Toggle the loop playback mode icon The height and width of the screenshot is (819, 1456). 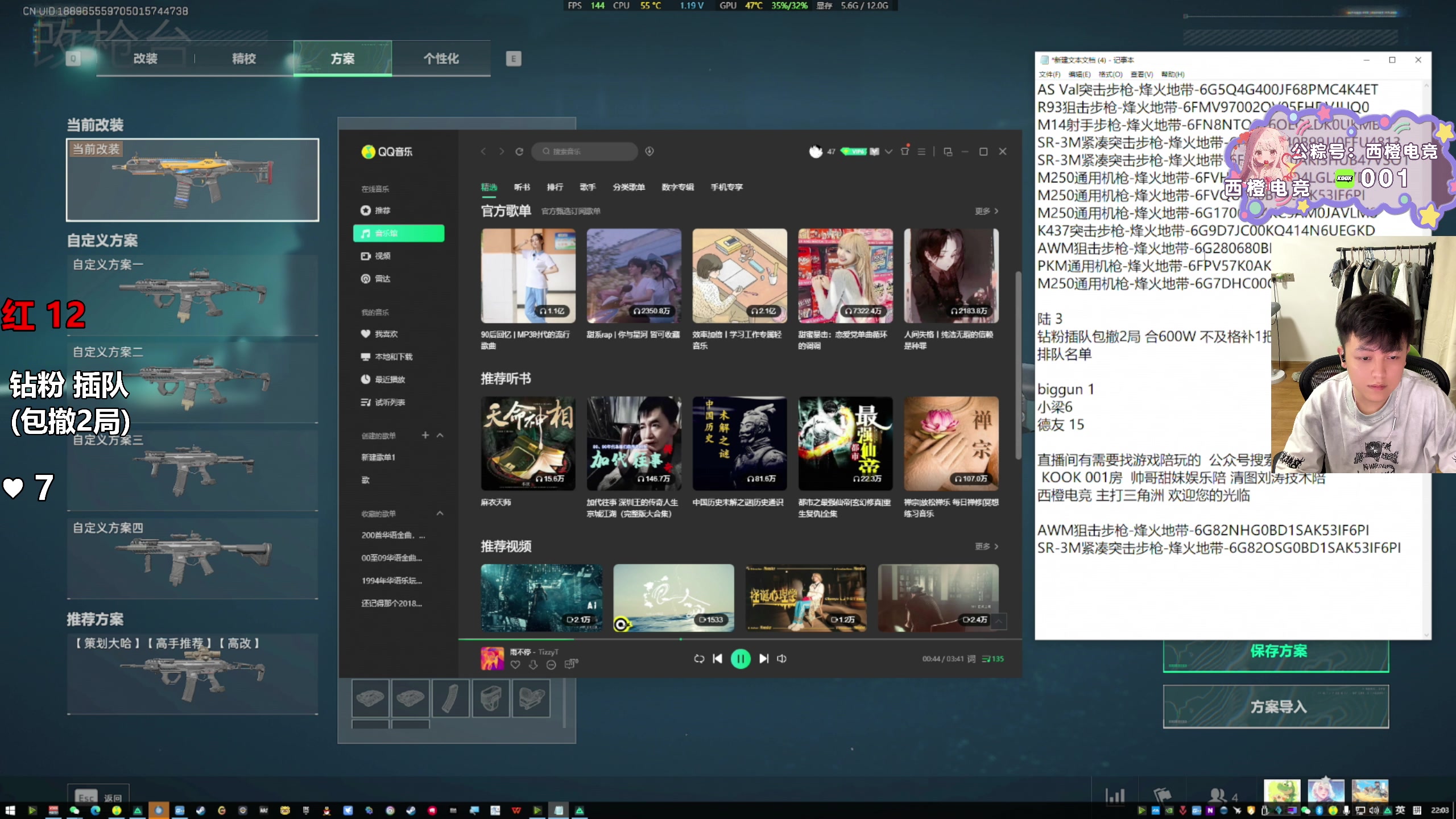point(699,659)
